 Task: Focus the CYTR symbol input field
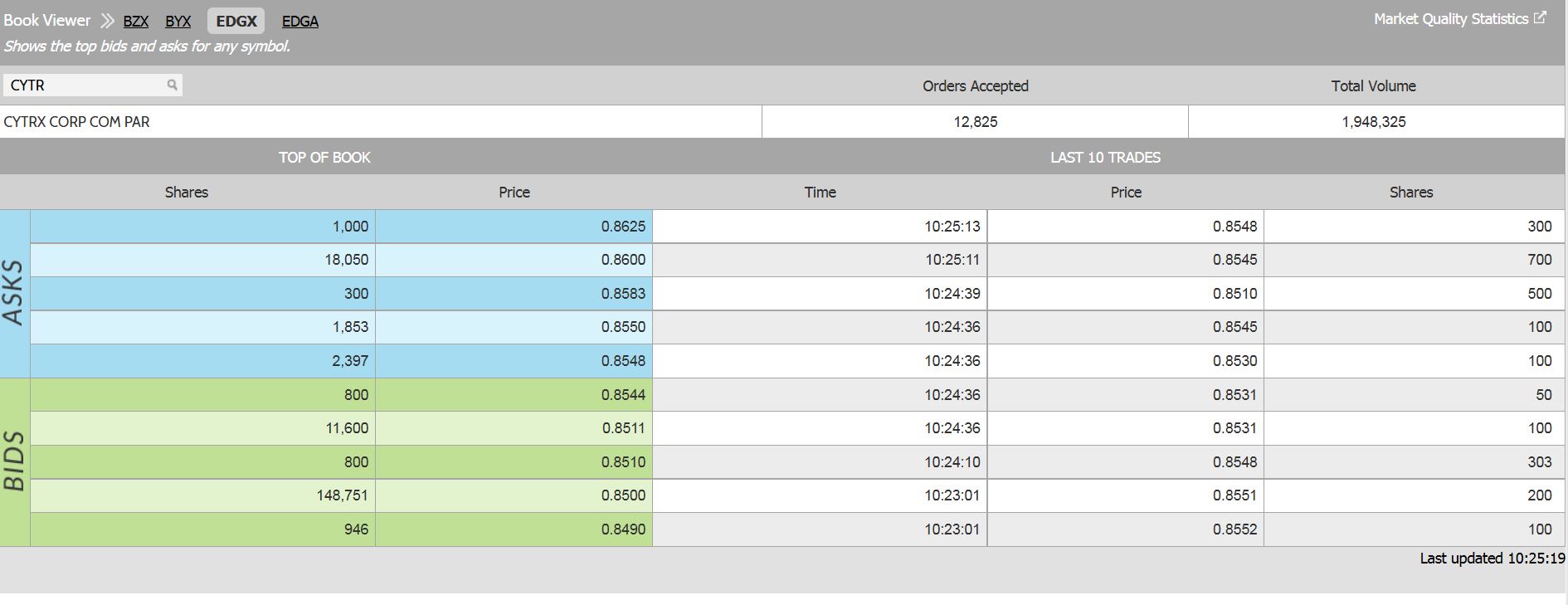(x=83, y=85)
